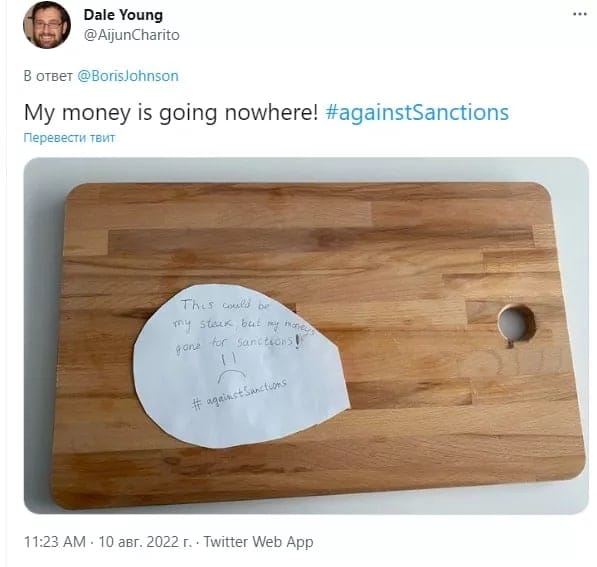Open the Dale Young display name
597x567 pixels.
point(123,15)
